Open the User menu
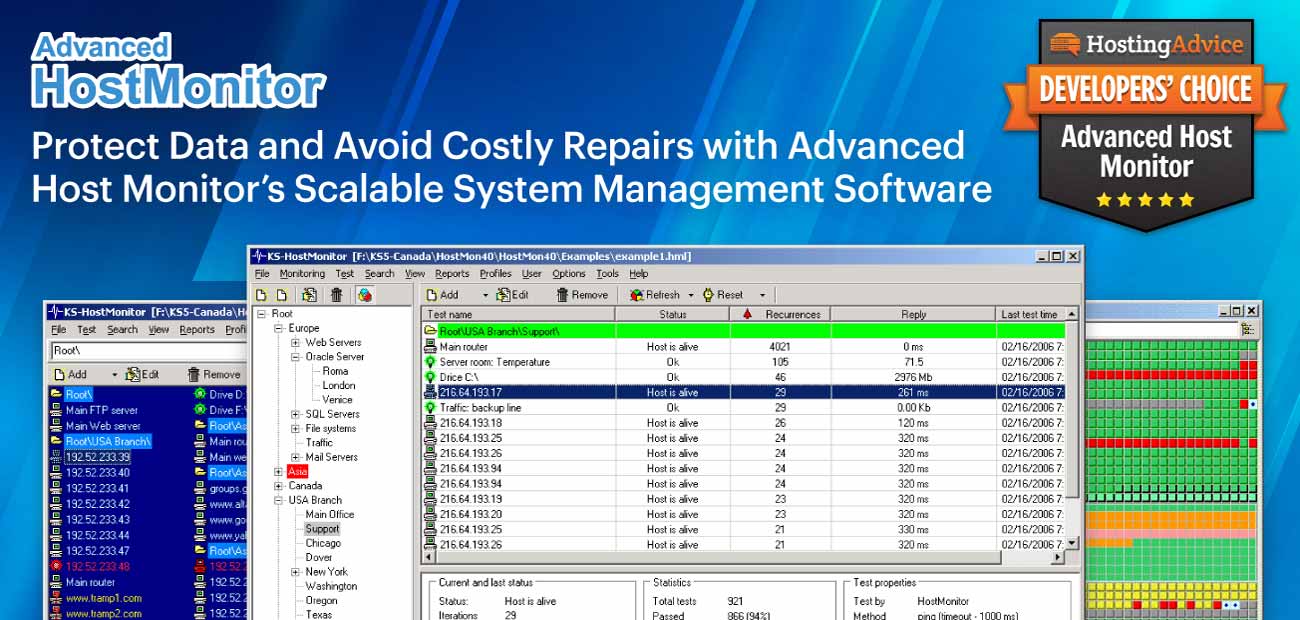Viewport: 1300px width, 620px height. (532, 273)
